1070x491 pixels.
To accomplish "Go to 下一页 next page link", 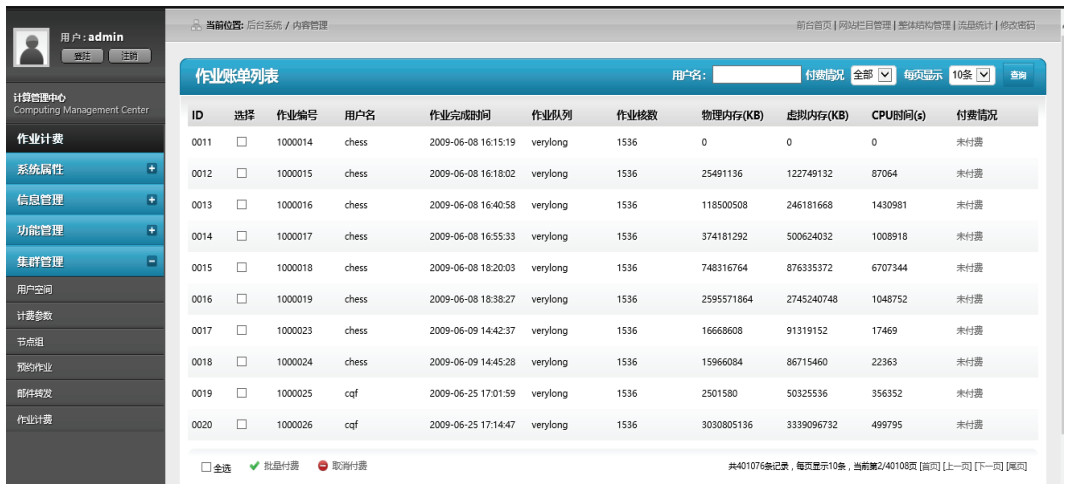I will [989, 466].
